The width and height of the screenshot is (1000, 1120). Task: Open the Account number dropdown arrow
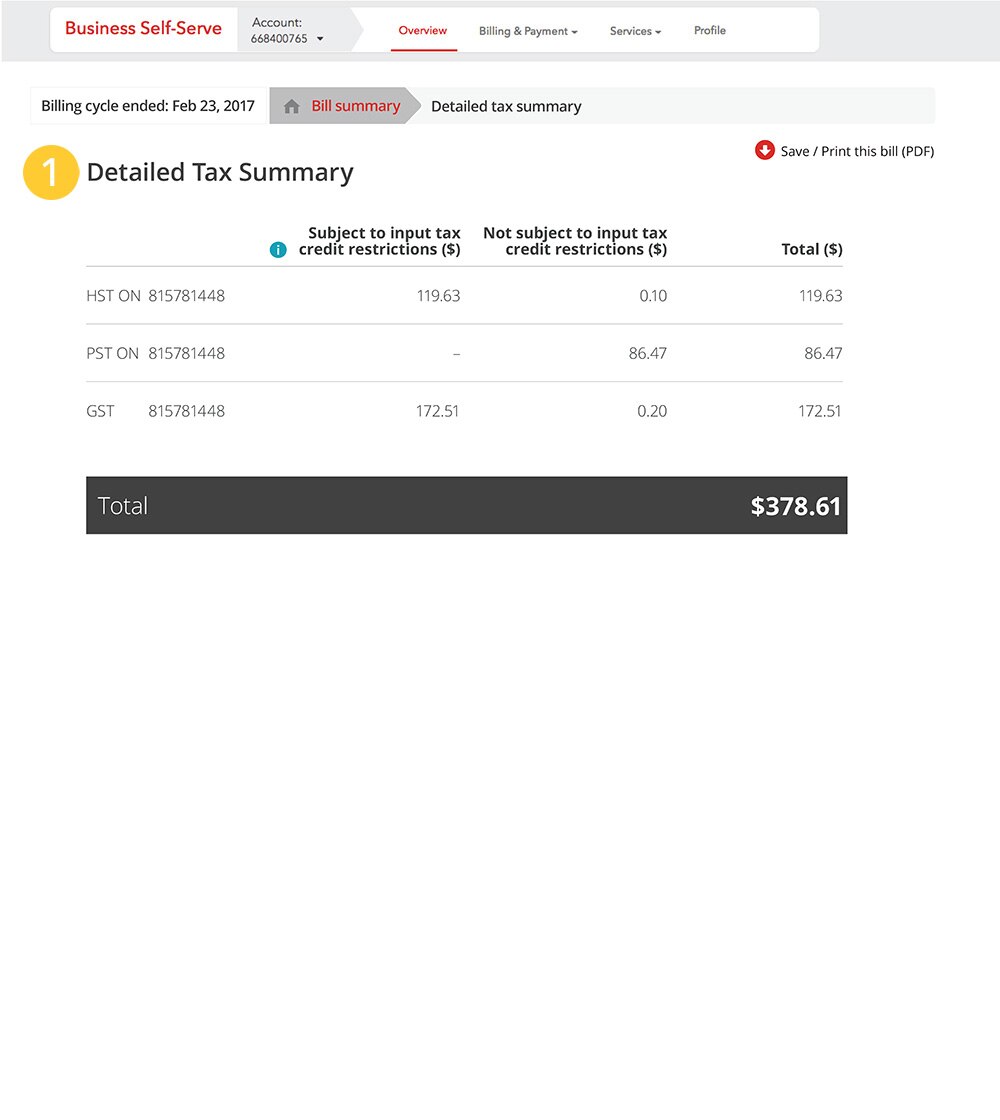tap(320, 39)
